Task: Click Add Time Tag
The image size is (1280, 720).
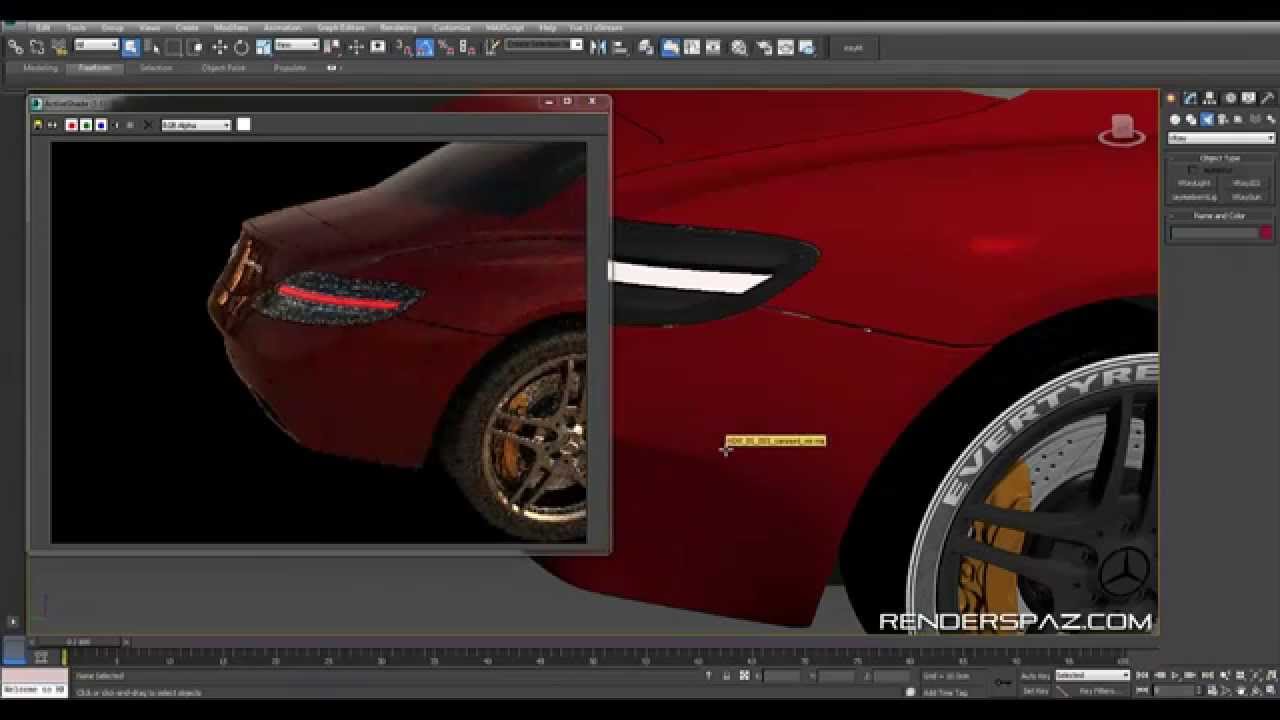Action: 945,692
